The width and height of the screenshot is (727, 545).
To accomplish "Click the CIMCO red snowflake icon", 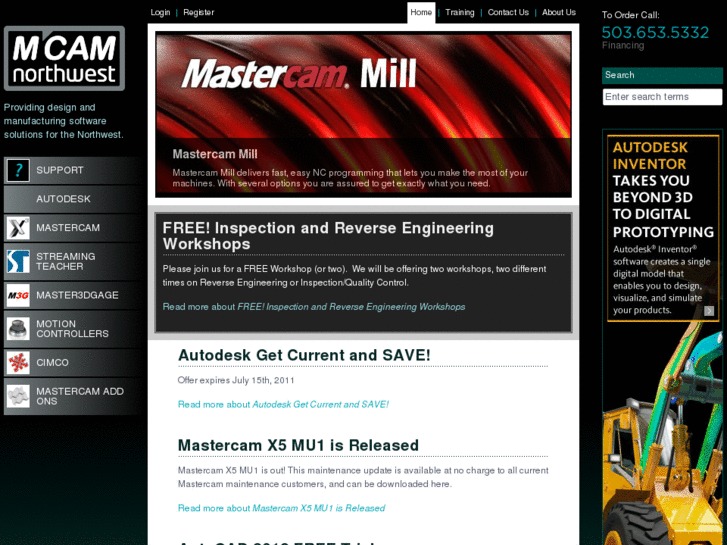I will coord(18,363).
